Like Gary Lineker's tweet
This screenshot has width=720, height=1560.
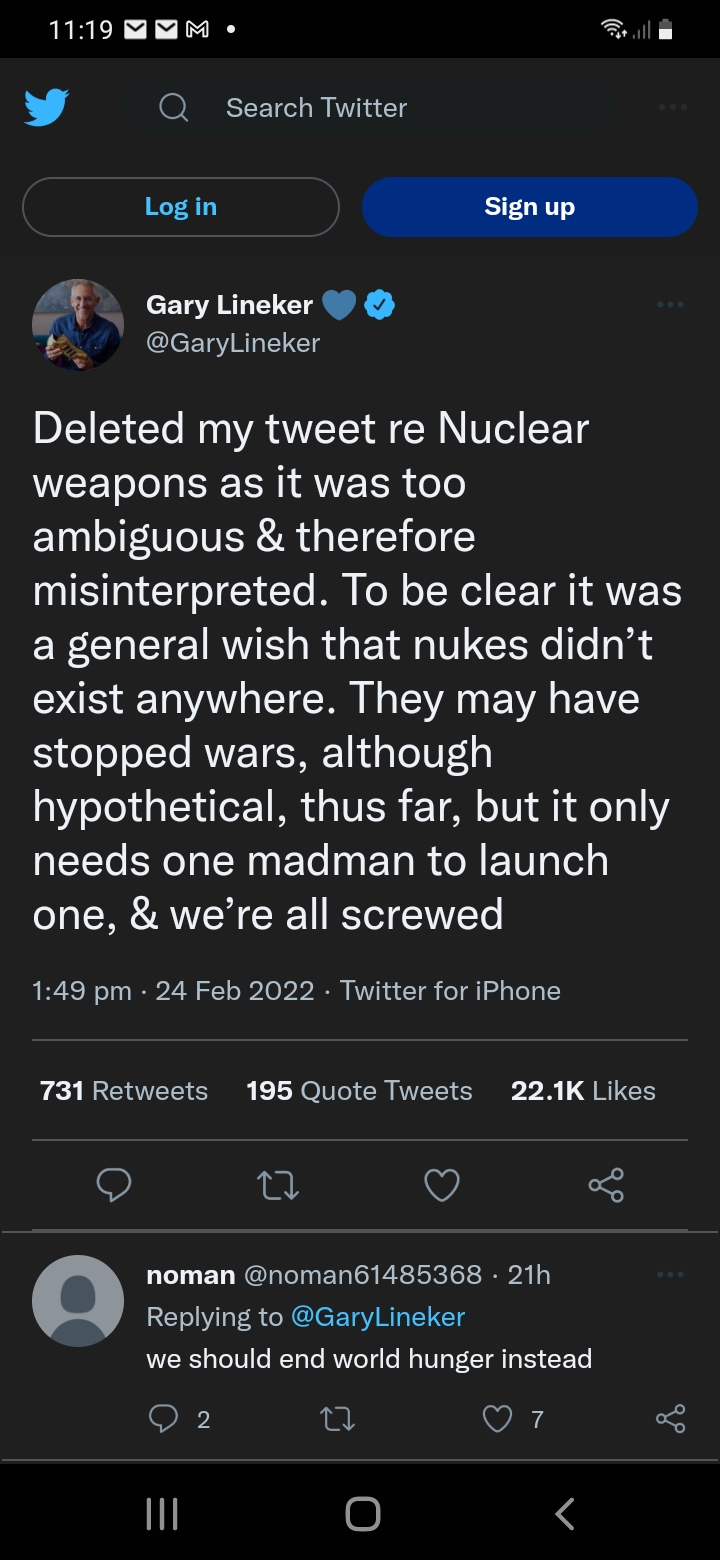[441, 1185]
